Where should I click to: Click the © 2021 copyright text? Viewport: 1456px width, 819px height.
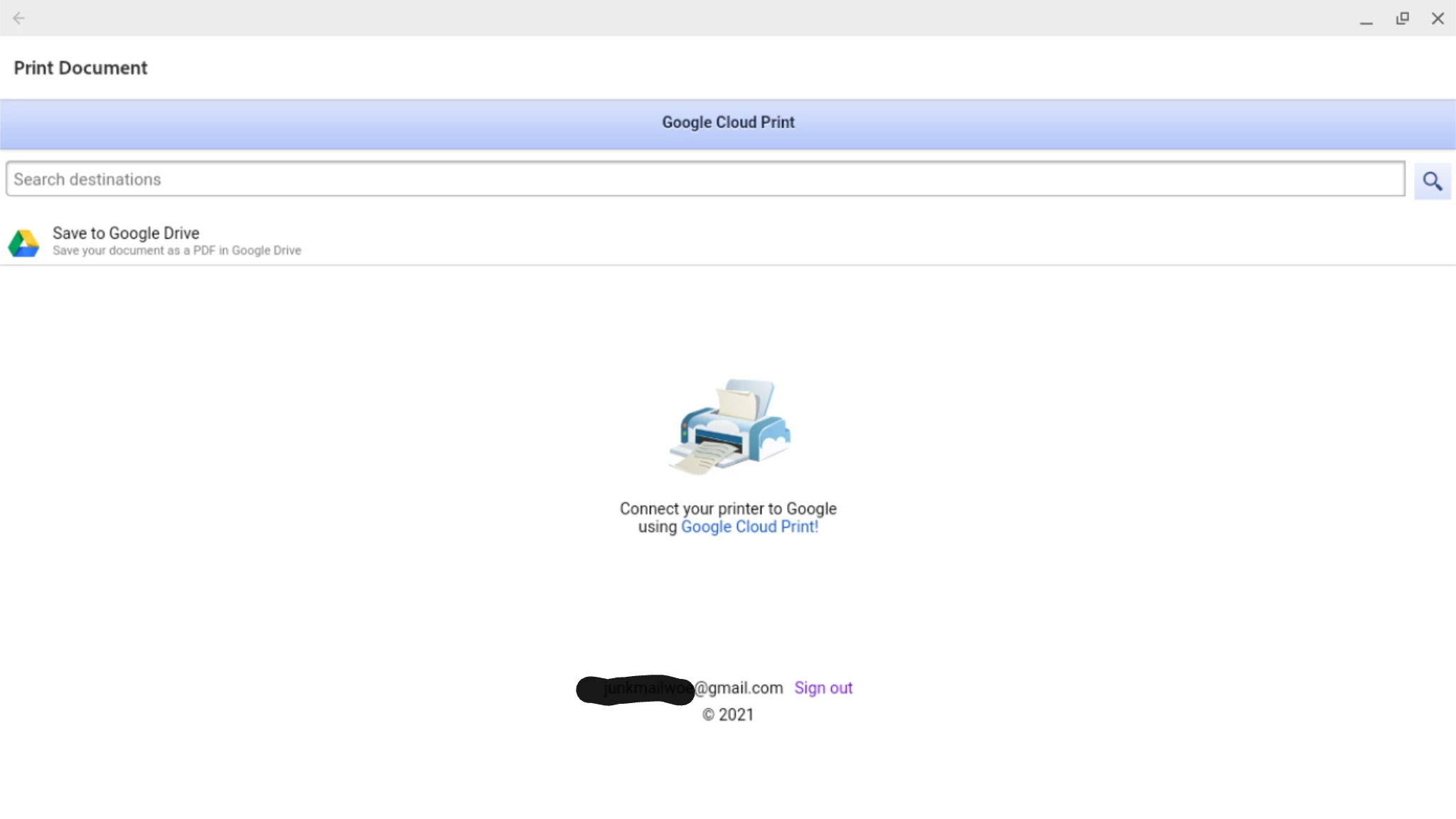pos(728,715)
